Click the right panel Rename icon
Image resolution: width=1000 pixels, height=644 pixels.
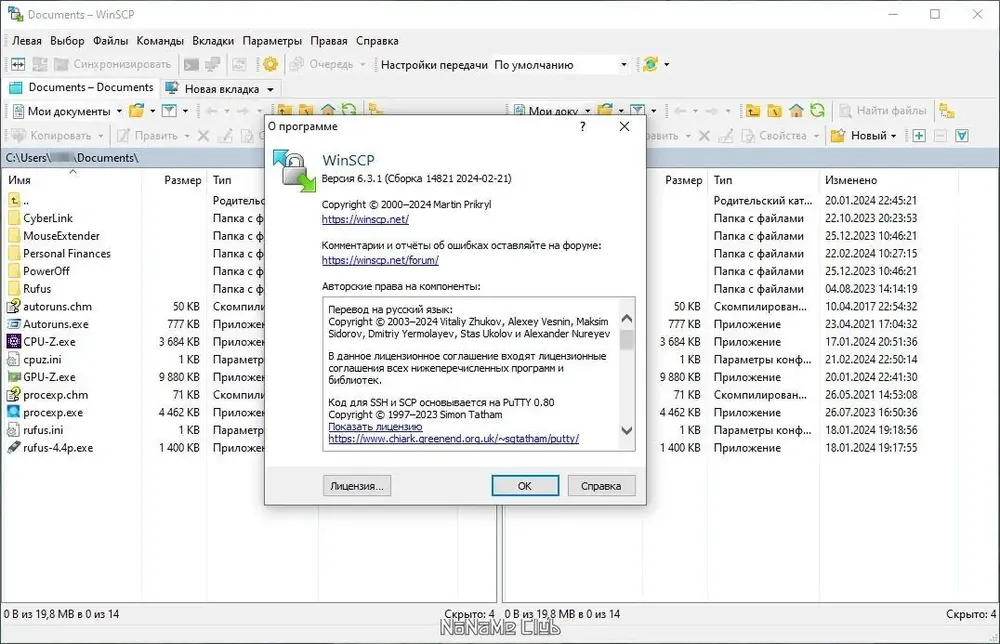tap(726, 135)
